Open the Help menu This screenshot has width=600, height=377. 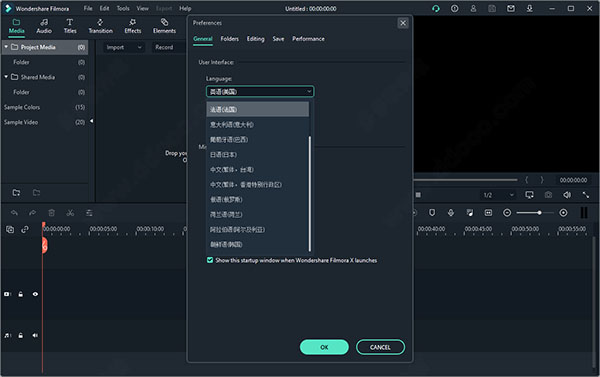click(x=185, y=8)
